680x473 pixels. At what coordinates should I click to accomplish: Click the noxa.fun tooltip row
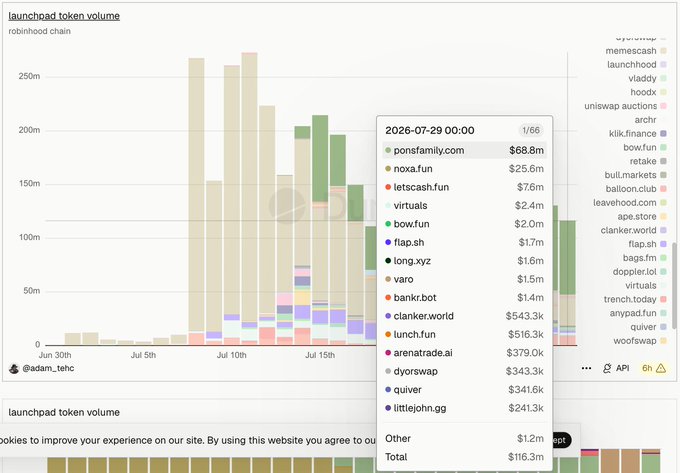pyautogui.click(x=464, y=169)
